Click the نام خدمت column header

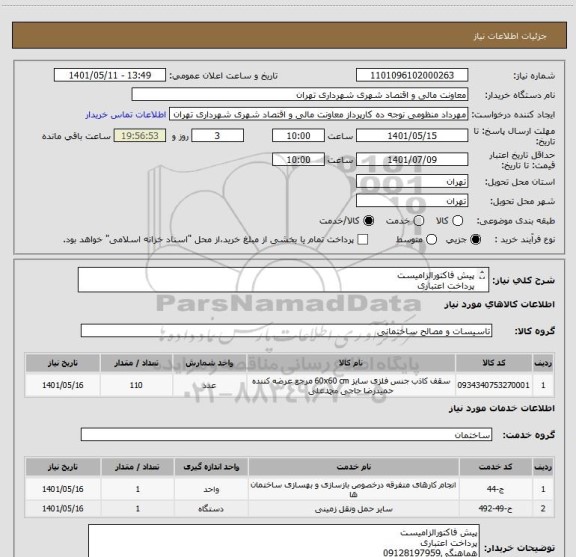pyautogui.click(x=353, y=467)
